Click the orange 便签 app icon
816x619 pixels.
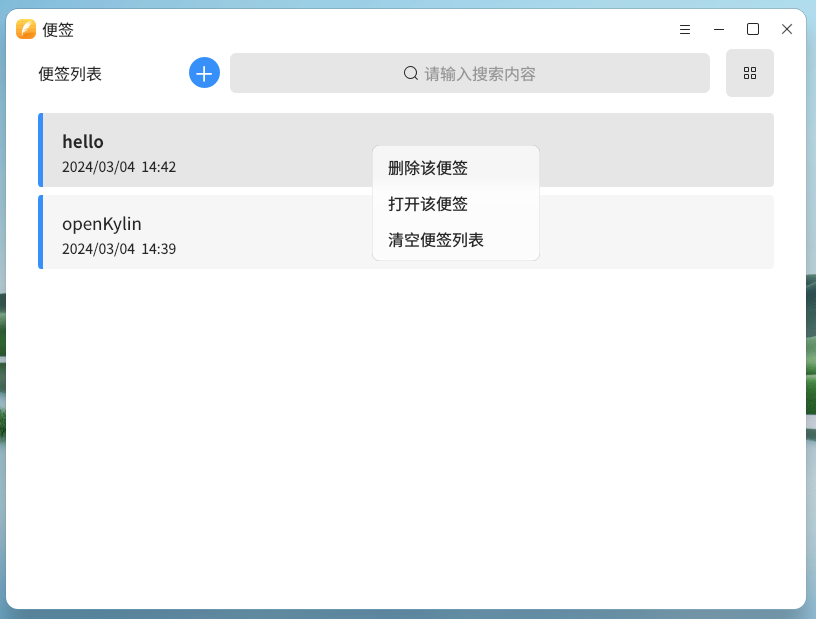[26, 29]
